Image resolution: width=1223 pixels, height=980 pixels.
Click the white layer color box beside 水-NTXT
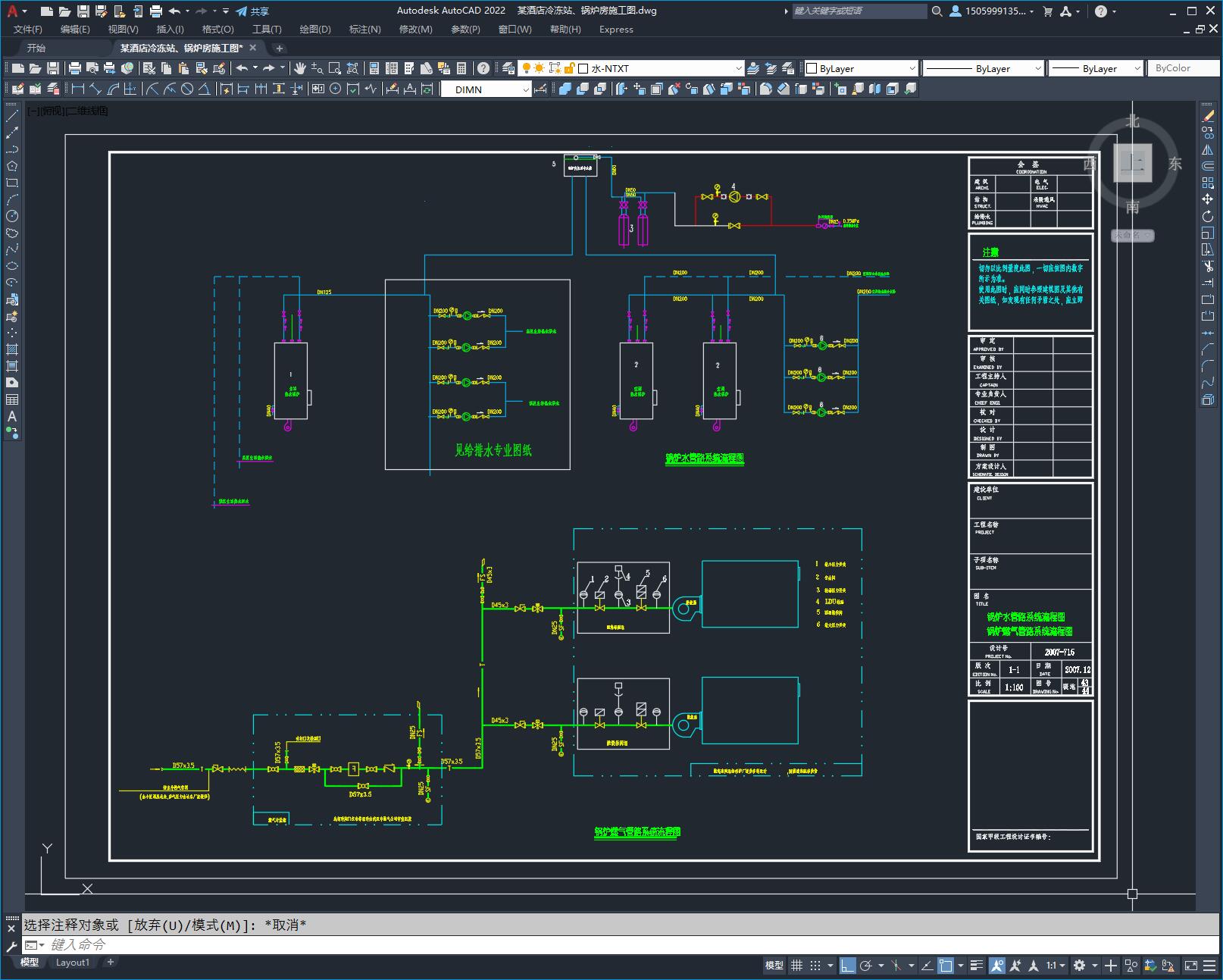pyautogui.click(x=583, y=68)
